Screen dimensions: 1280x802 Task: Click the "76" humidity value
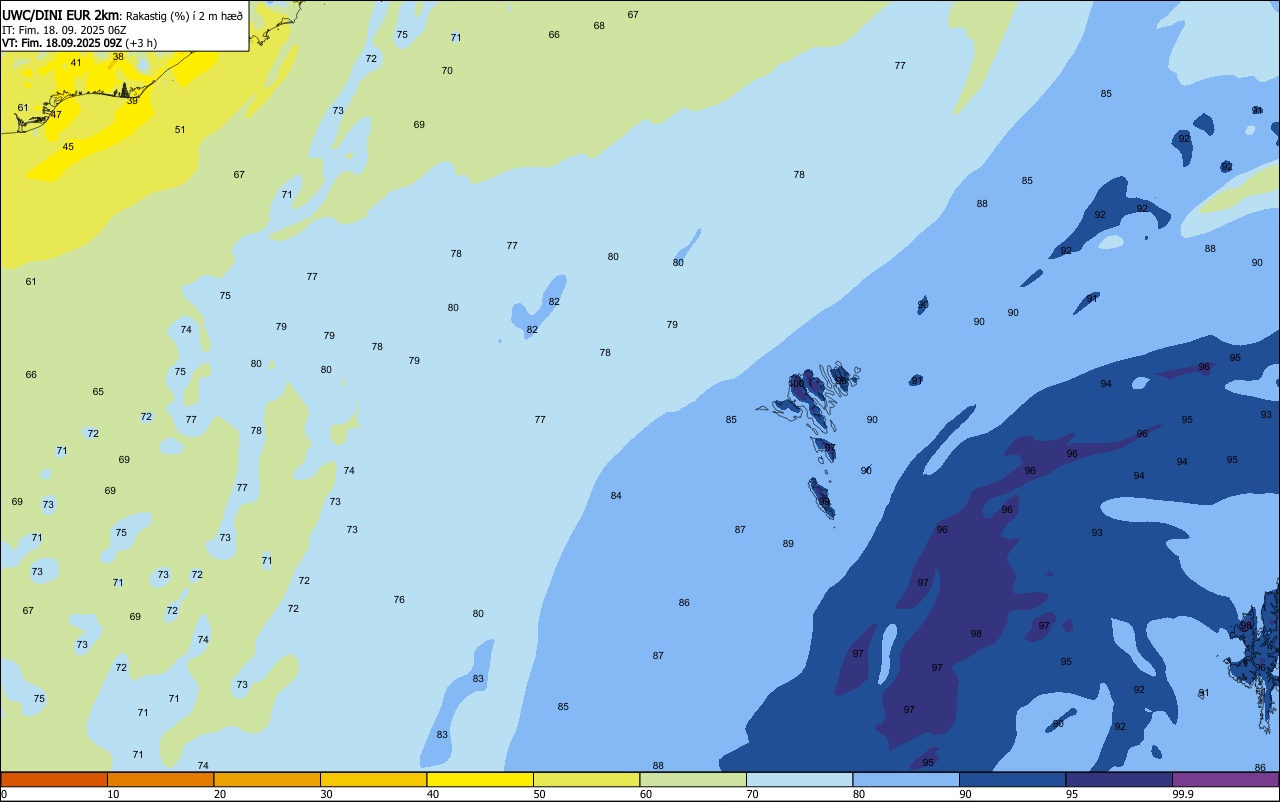click(399, 600)
